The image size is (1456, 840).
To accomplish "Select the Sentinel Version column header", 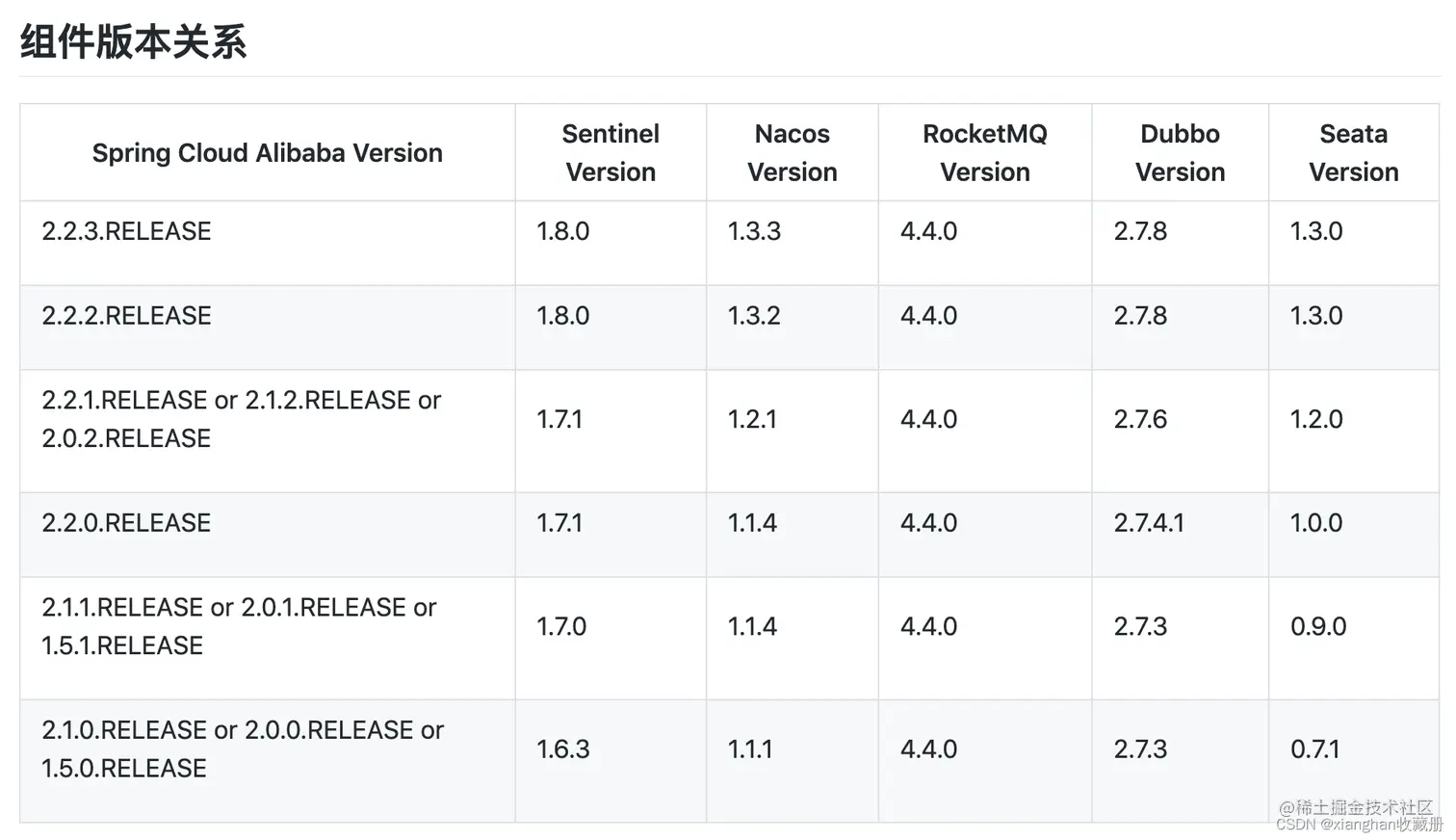I will pyautogui.click(x=611, y=152).
